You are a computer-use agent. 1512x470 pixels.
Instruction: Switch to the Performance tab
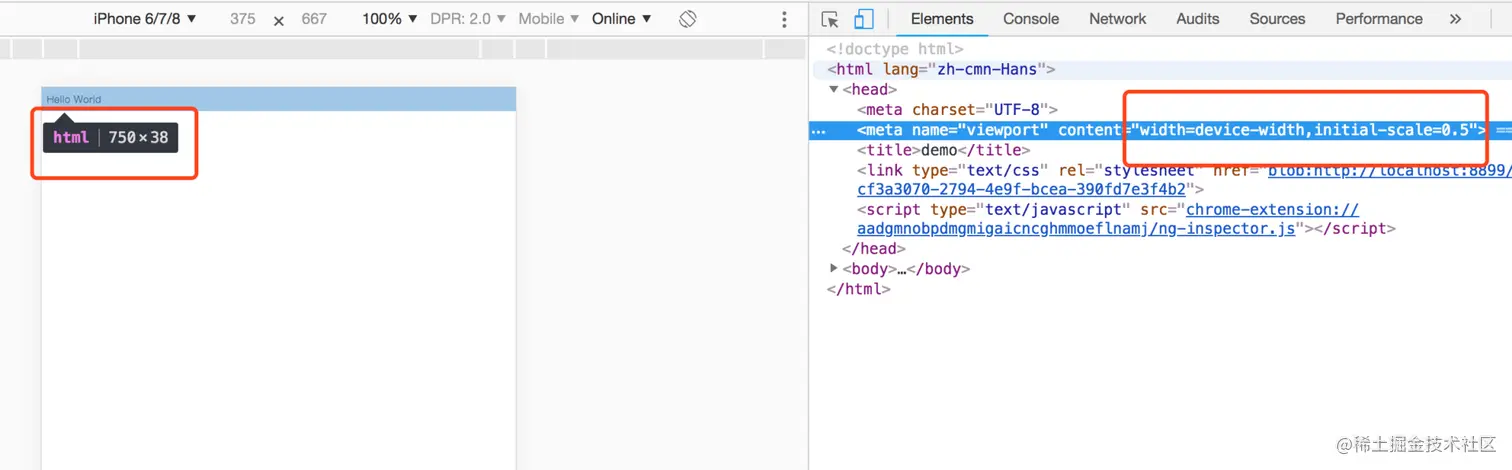point(1379,19)
